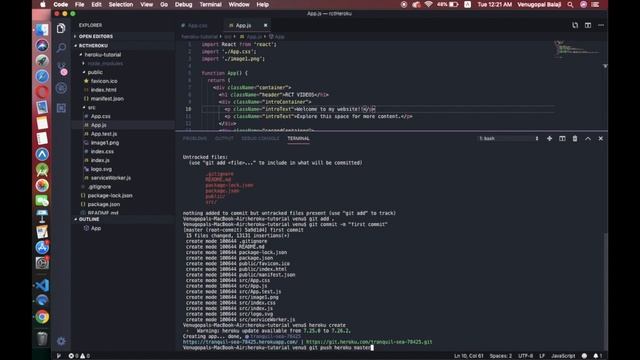Open the File menu

click(x=79, y=4)
